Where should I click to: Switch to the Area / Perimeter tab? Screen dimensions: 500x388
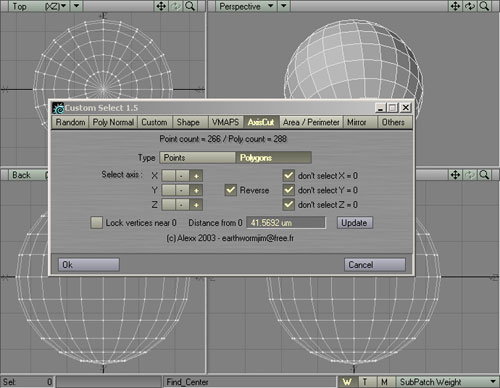point(311,122)
